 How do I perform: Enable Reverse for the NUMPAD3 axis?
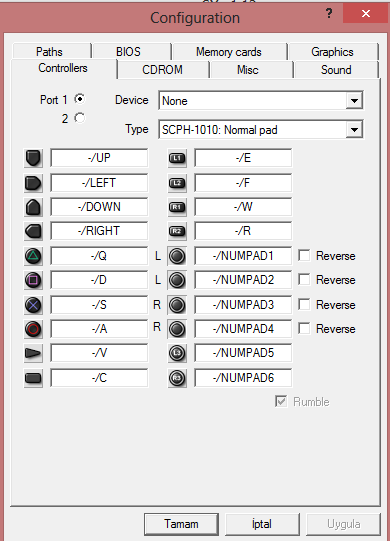tap(304, 305)
